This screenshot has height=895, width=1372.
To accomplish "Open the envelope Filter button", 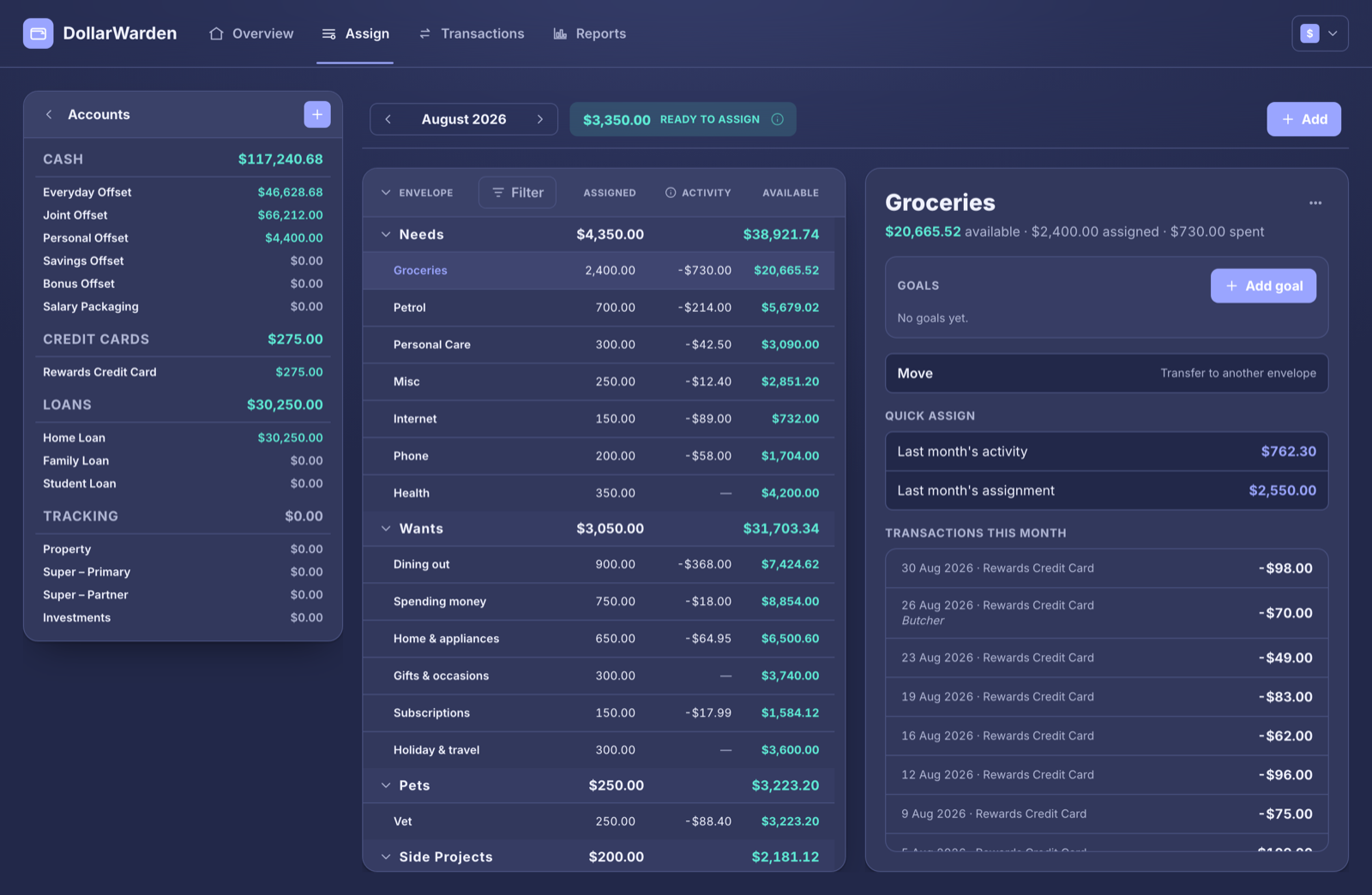I will coord(517,193).
